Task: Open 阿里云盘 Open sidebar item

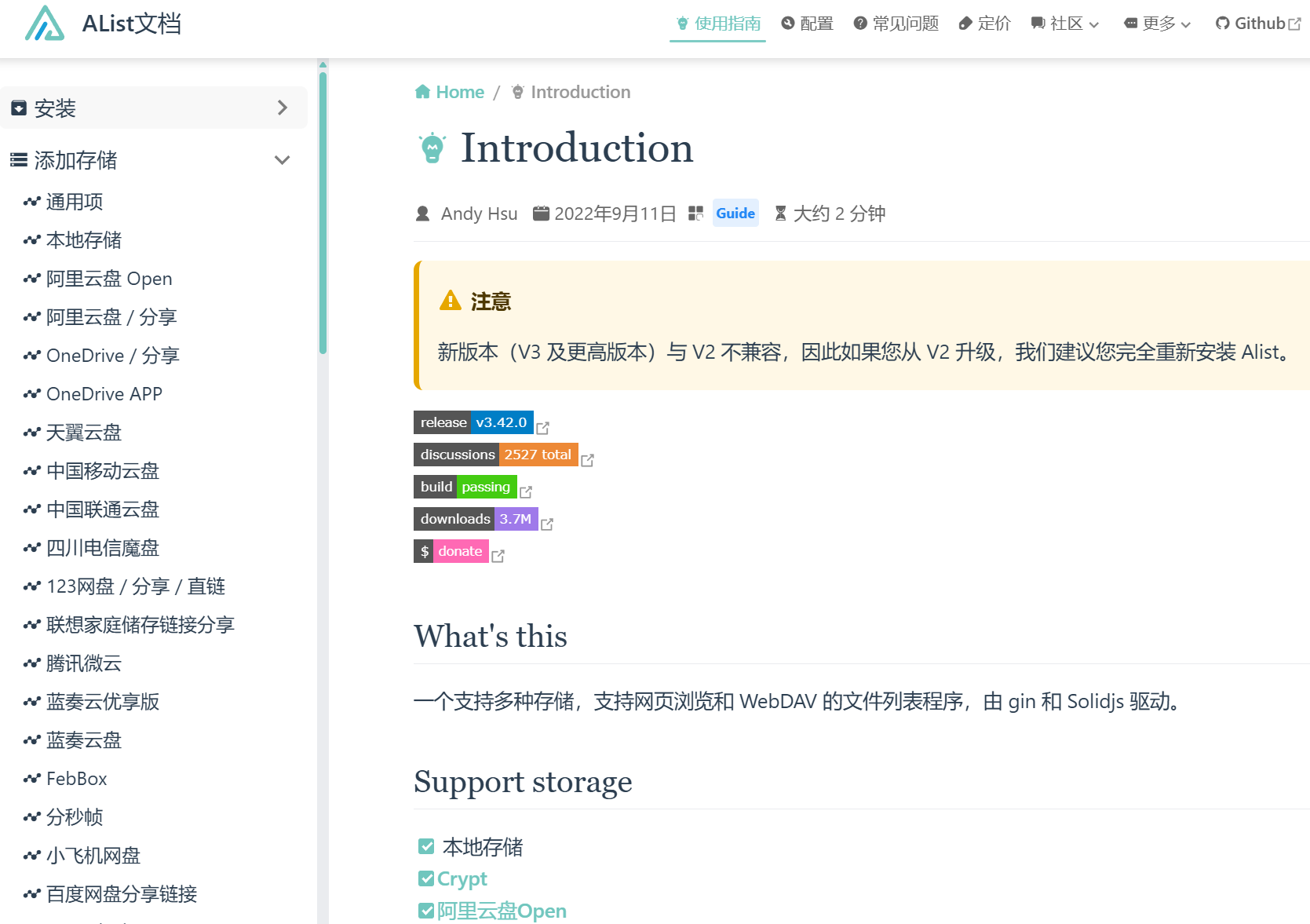Action: 109,279
